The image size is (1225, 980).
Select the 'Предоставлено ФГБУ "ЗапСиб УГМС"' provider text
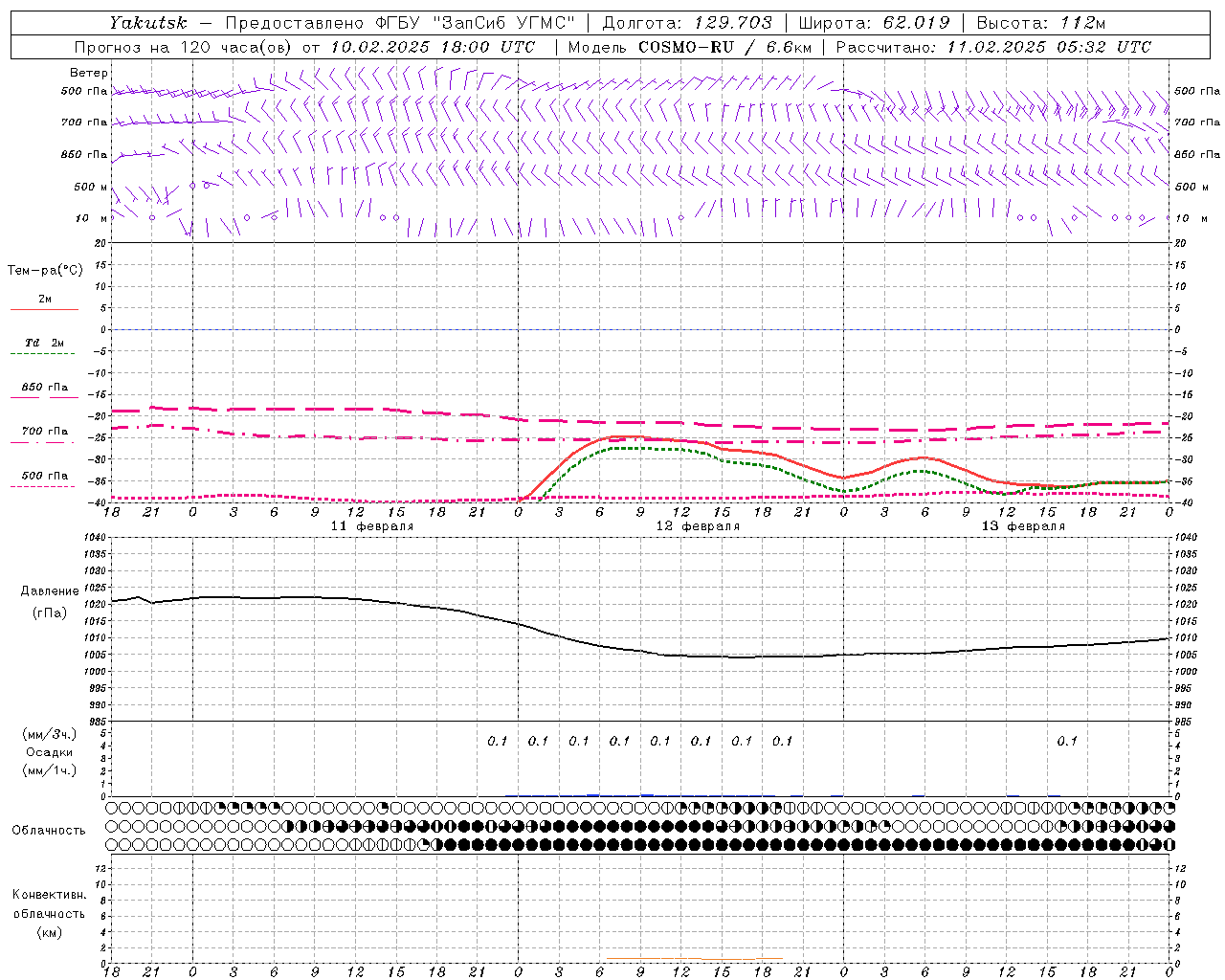(x=400, y=23)
